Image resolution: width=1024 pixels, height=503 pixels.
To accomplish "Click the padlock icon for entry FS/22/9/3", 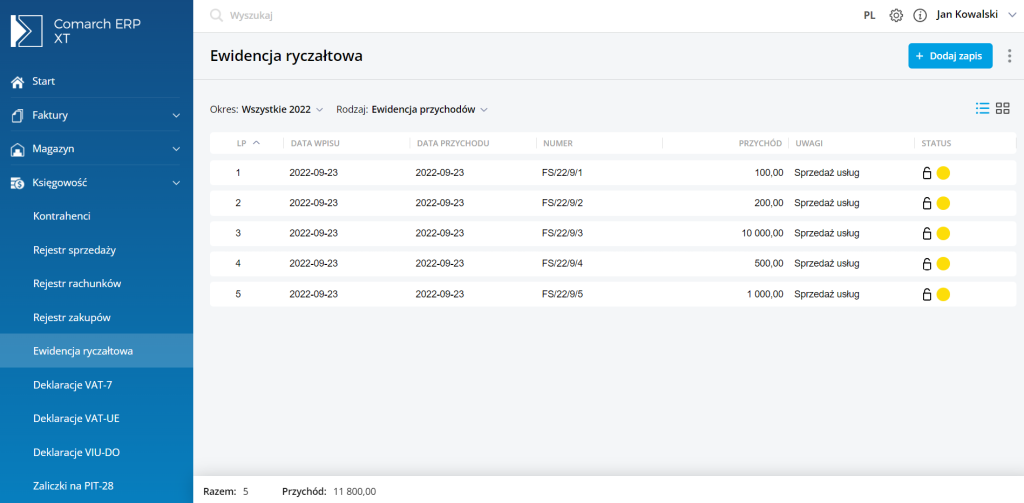I will [927, 234].
